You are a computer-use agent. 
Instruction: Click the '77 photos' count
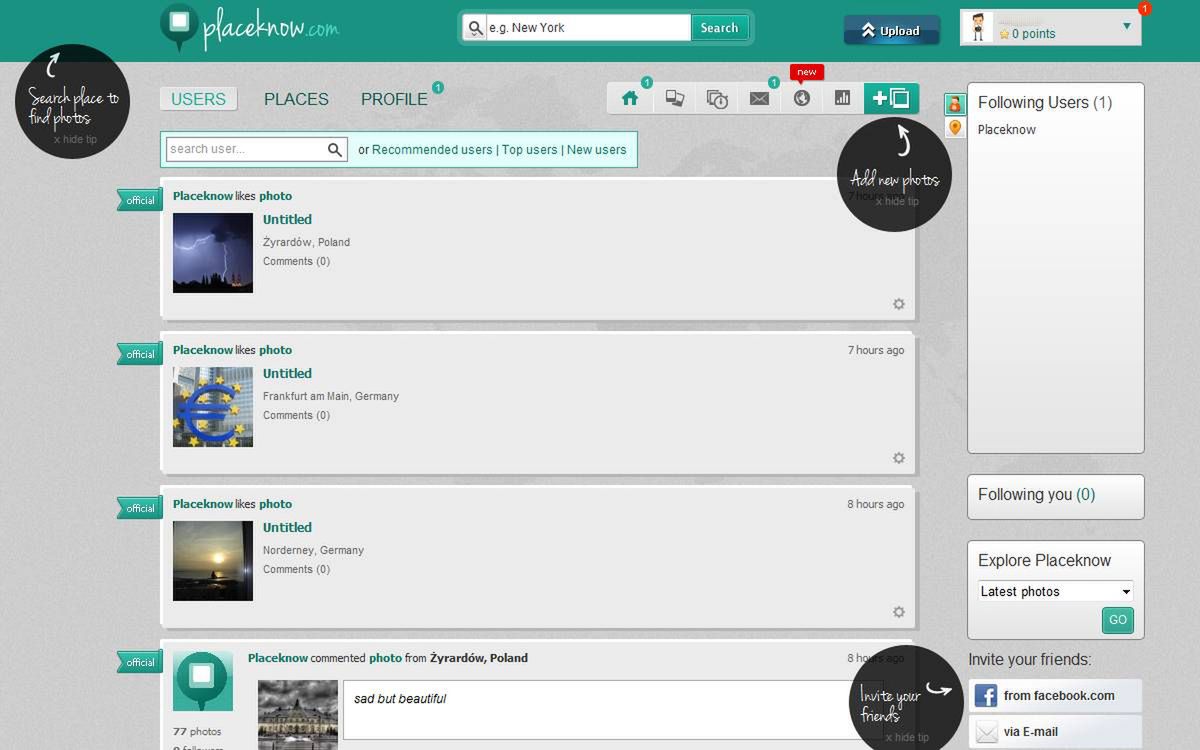(x=197, y=732)
